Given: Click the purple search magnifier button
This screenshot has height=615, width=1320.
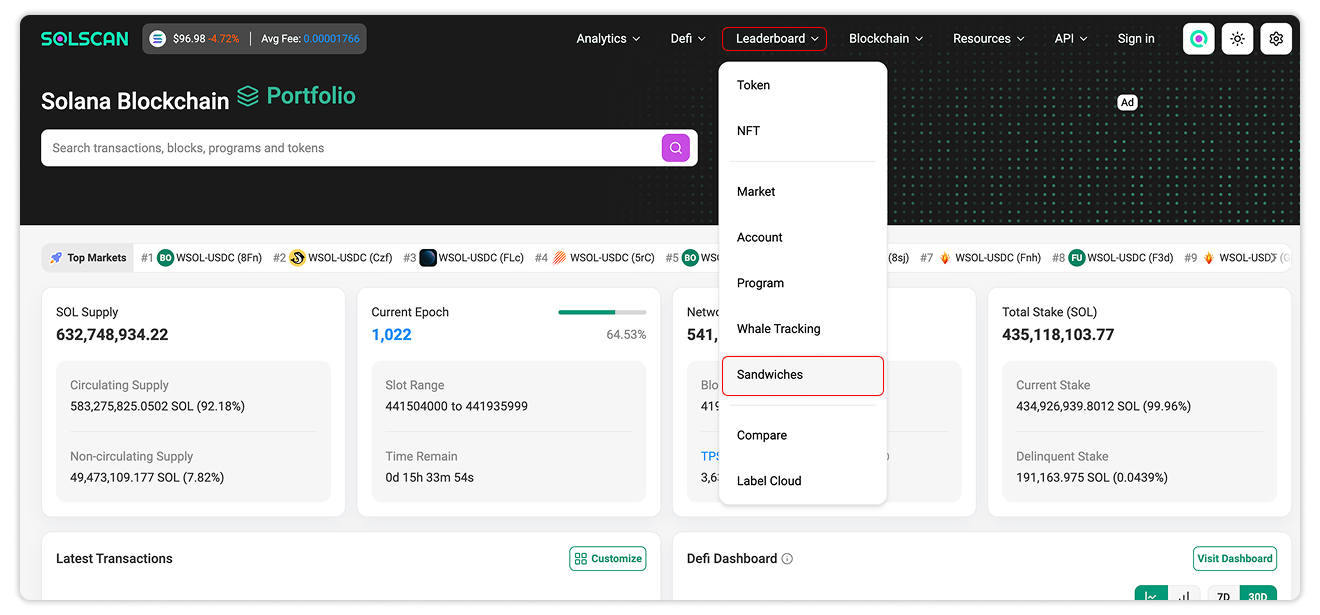Looking at the screenshot, I should pyautogui.click(x=676, y=148).
